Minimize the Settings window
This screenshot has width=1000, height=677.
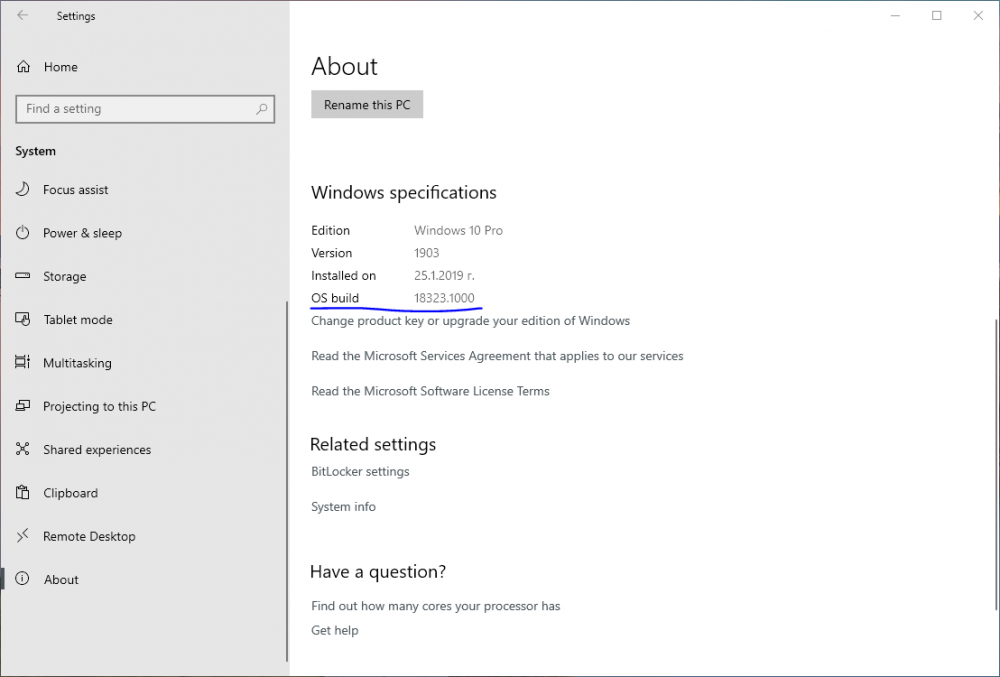[x=895, y=15]
